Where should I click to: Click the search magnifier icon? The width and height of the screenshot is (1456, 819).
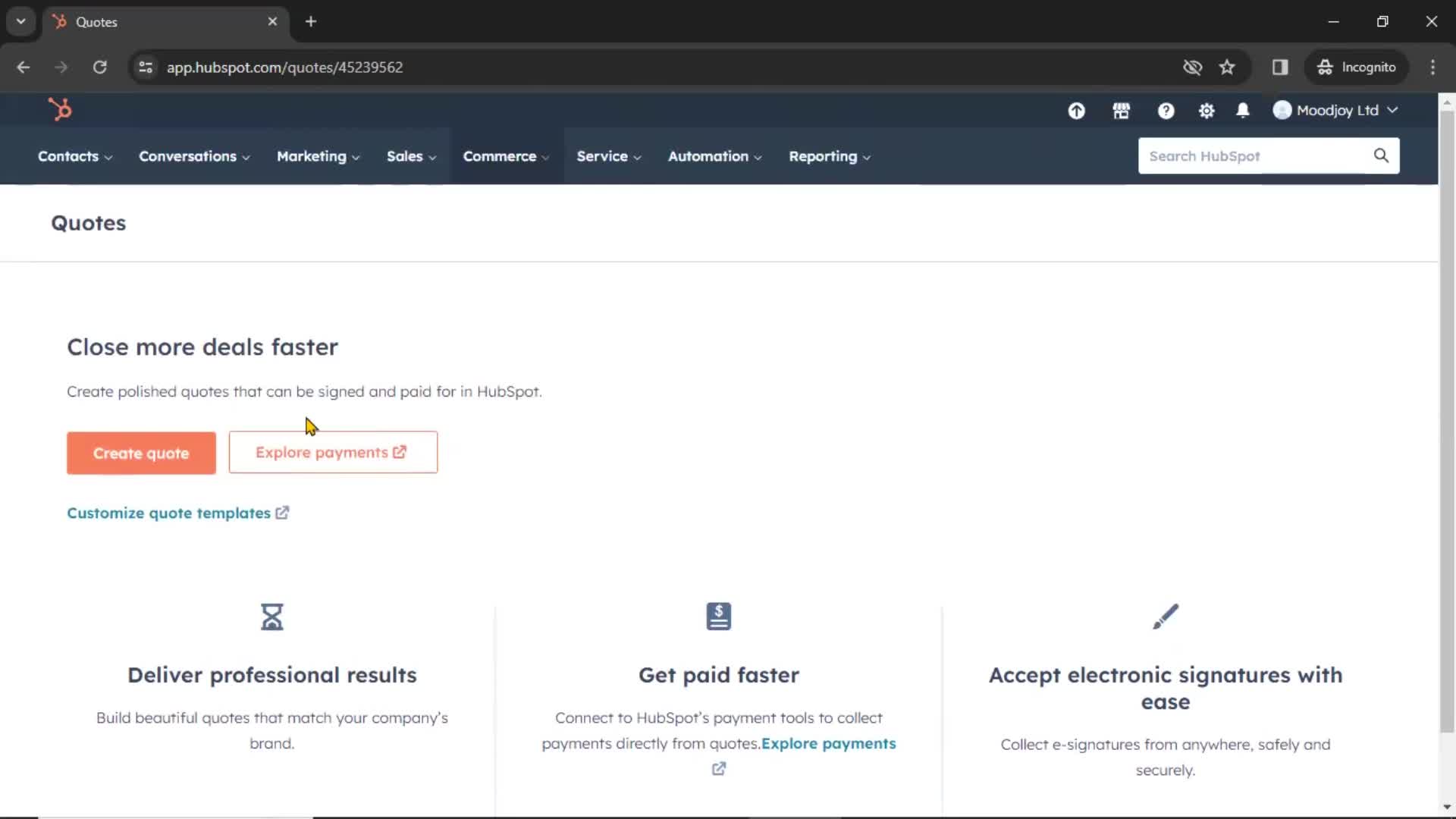(1382, 156)
